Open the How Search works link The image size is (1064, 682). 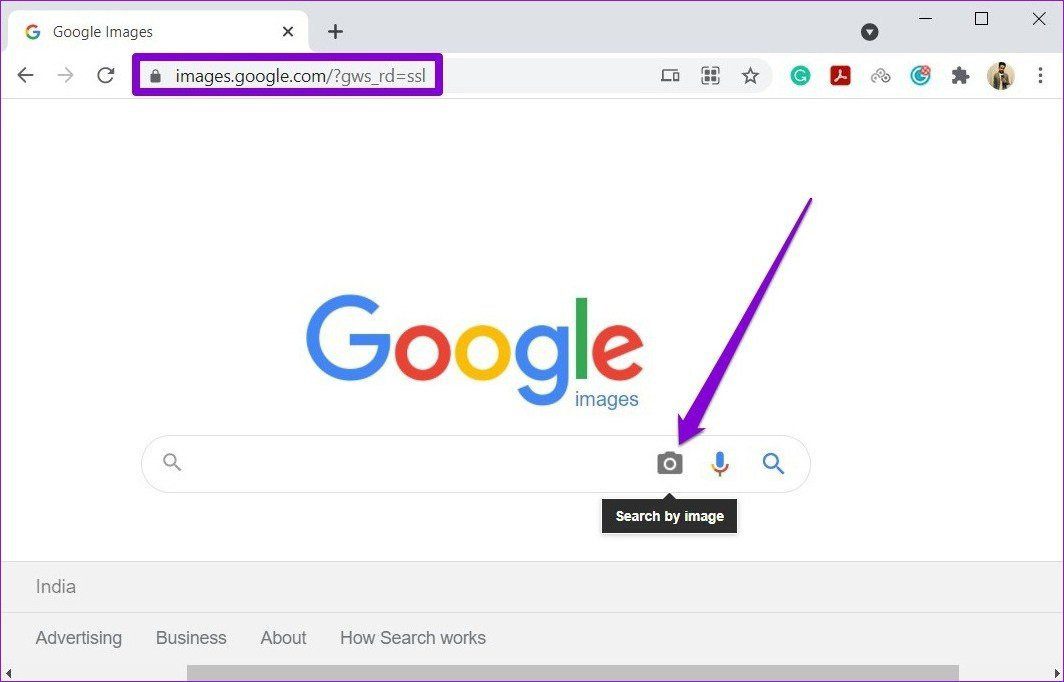(413, 638)
